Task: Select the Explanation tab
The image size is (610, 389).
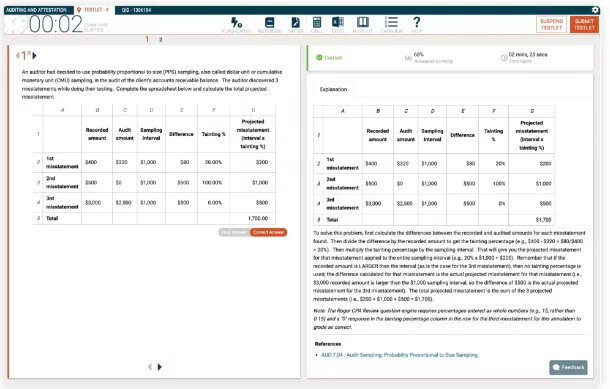Action: (333, 89)
